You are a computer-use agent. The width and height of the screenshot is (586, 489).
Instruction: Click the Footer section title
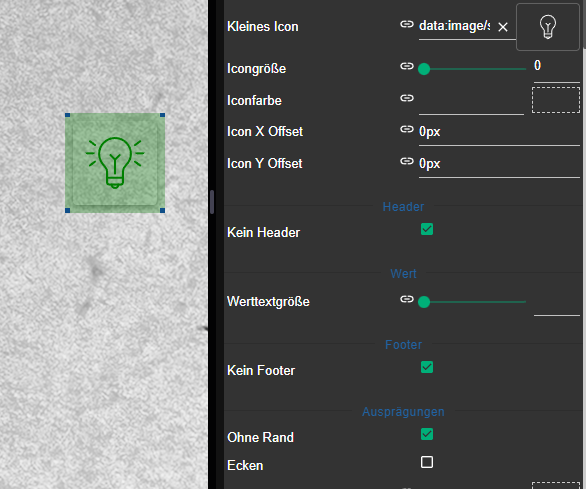coord(403,345)
